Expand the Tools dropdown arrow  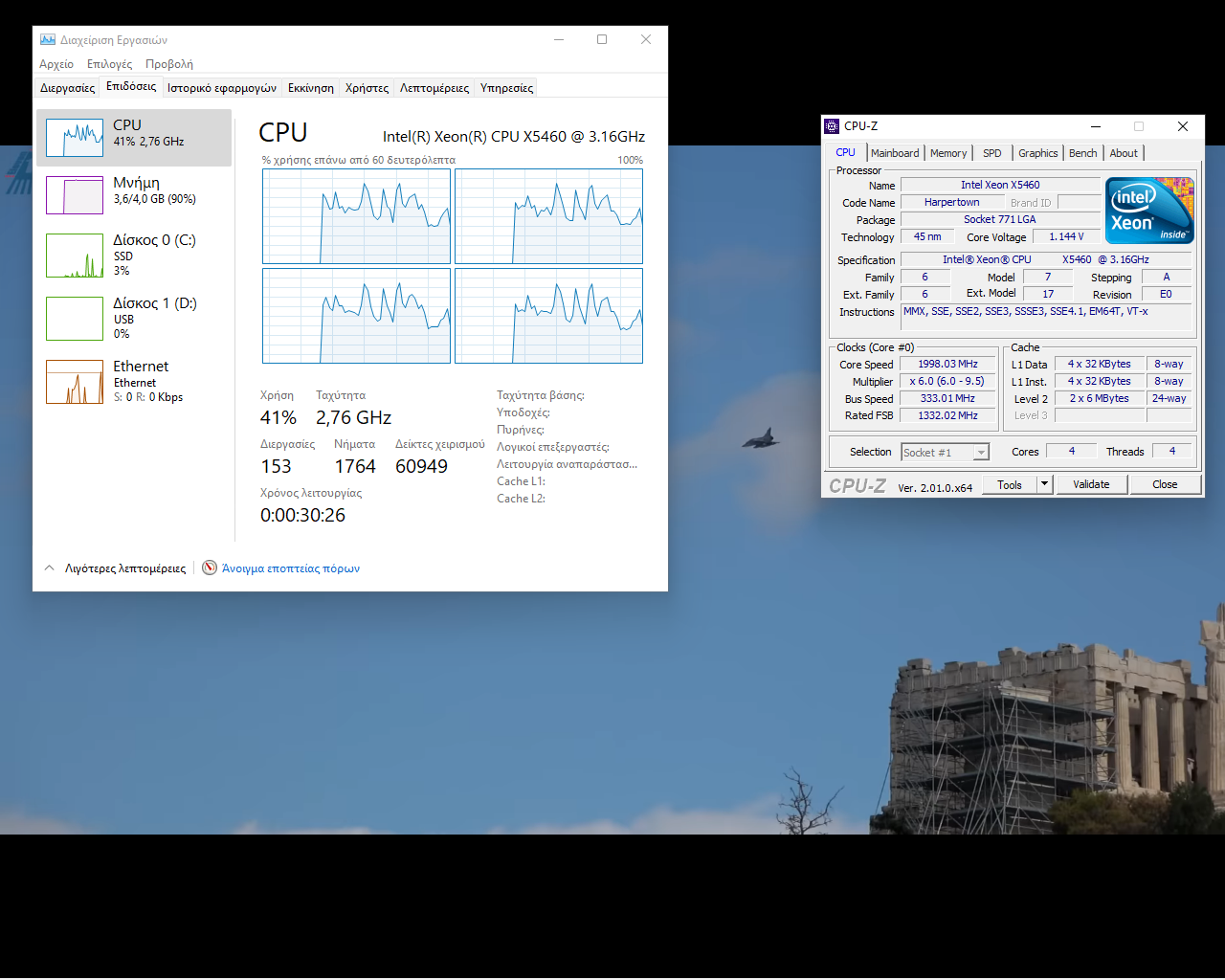click(1045, 484)
